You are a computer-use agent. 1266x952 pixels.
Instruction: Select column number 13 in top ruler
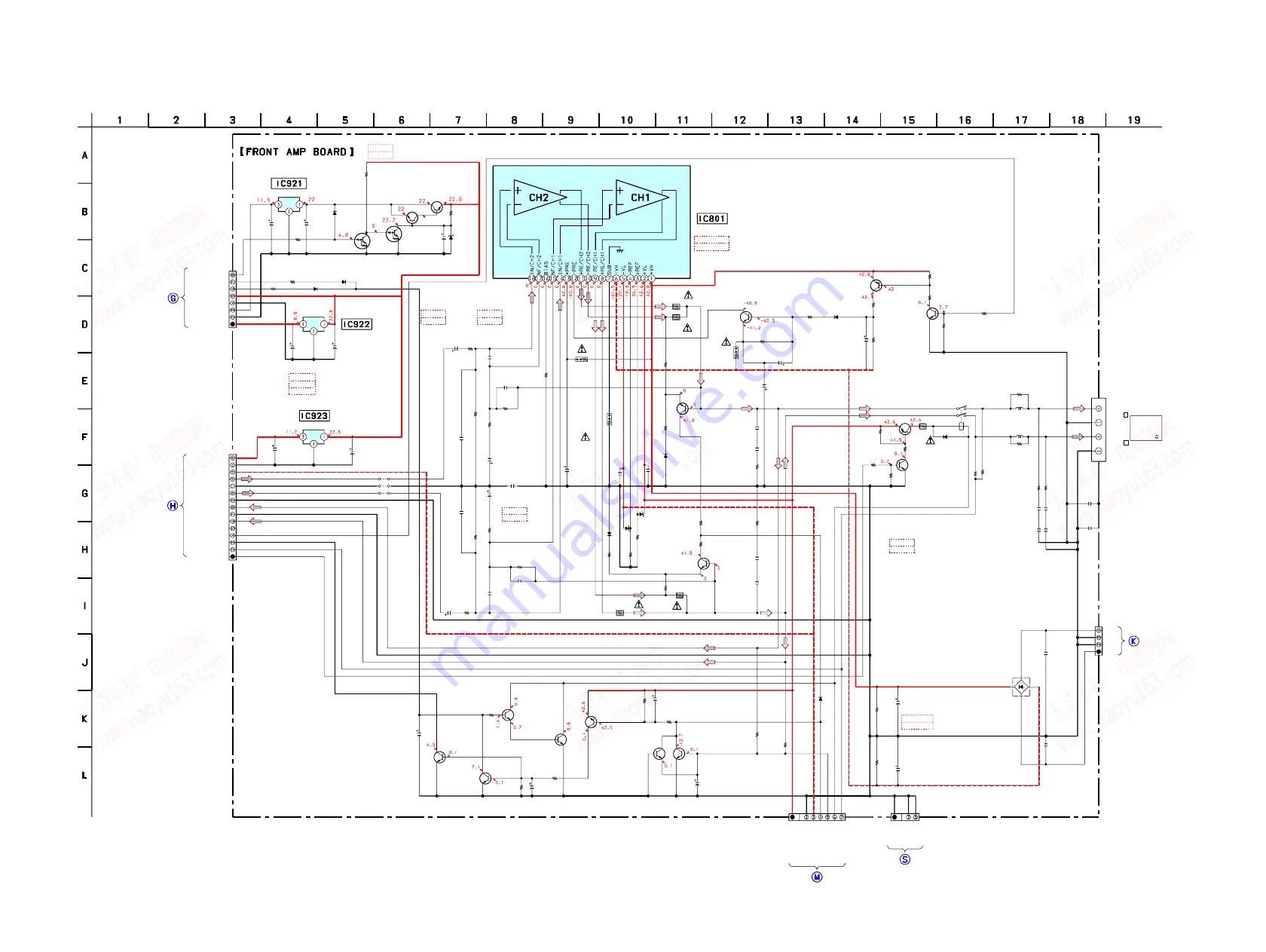797,120
